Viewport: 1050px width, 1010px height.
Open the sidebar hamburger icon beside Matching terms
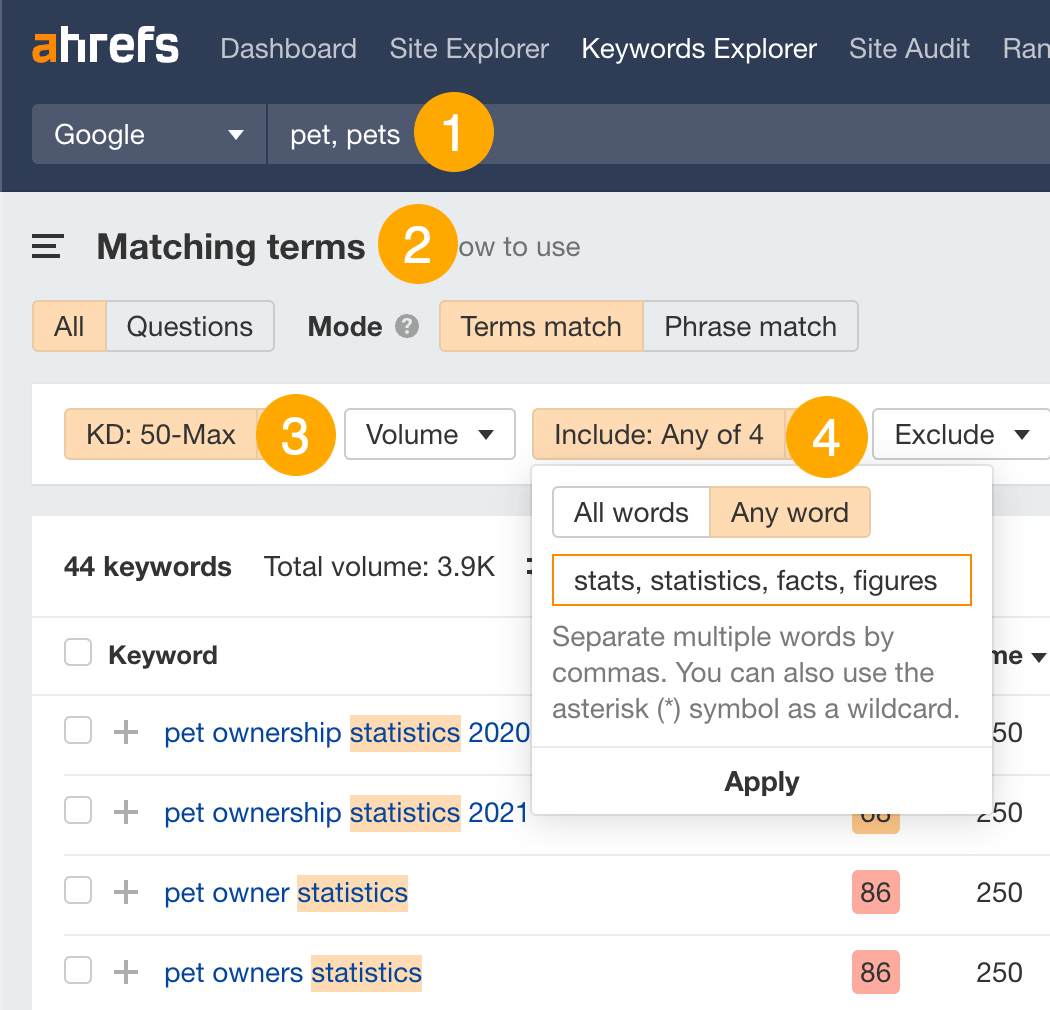46,246
